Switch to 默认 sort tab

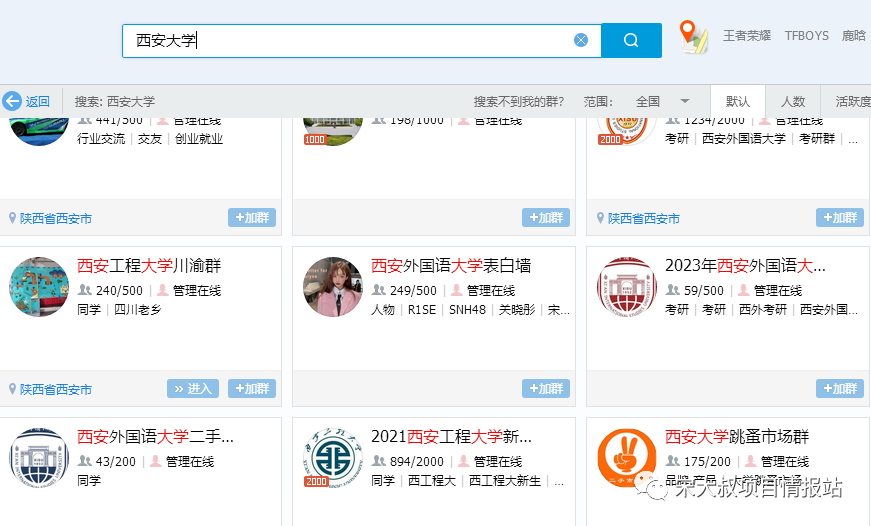point(738,102)
